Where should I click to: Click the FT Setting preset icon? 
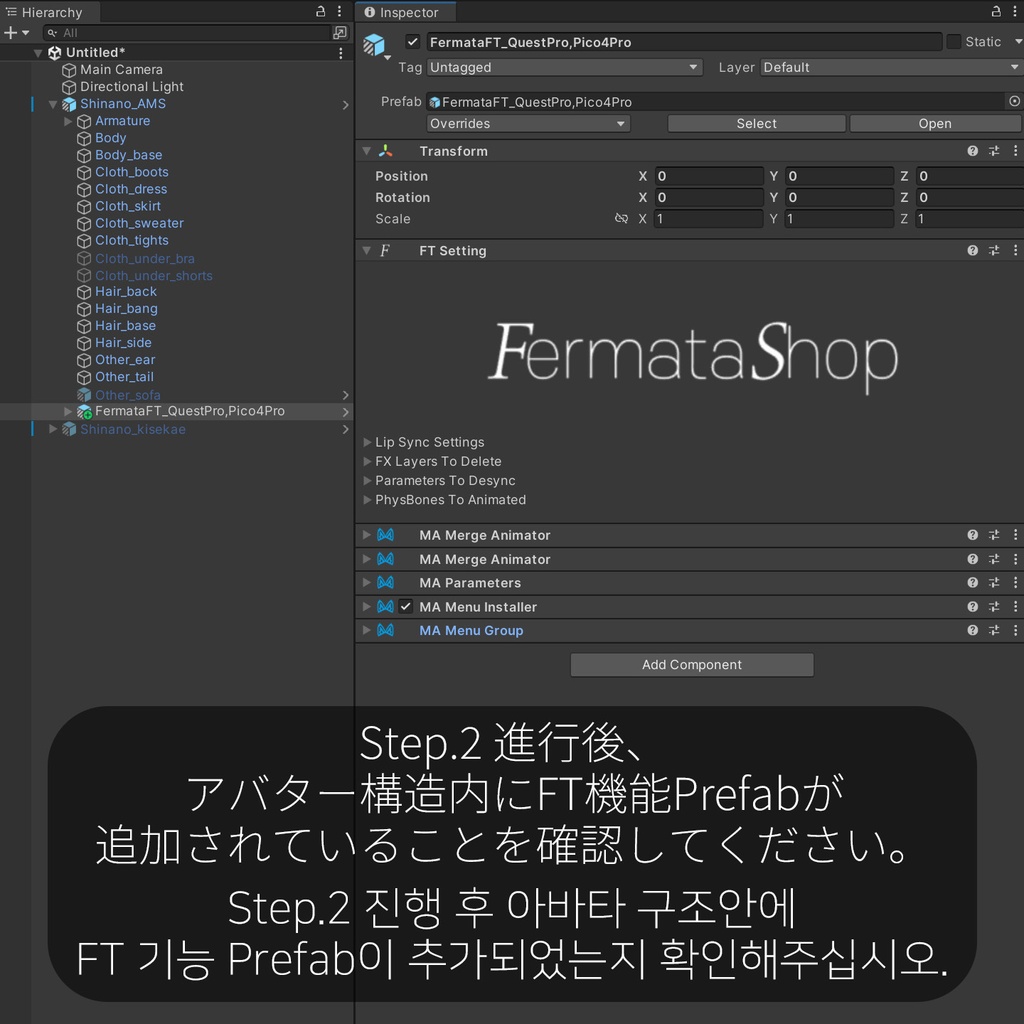point(994,250)
